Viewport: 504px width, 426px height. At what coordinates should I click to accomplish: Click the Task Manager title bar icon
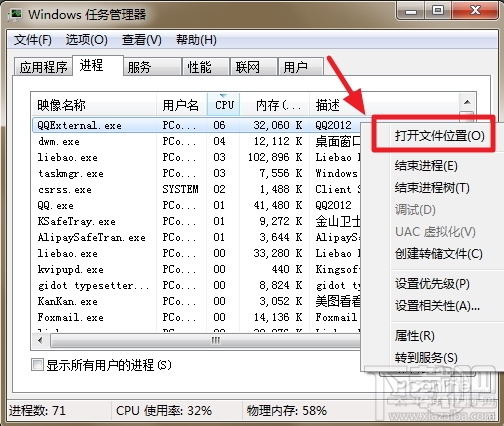point(16,14)
